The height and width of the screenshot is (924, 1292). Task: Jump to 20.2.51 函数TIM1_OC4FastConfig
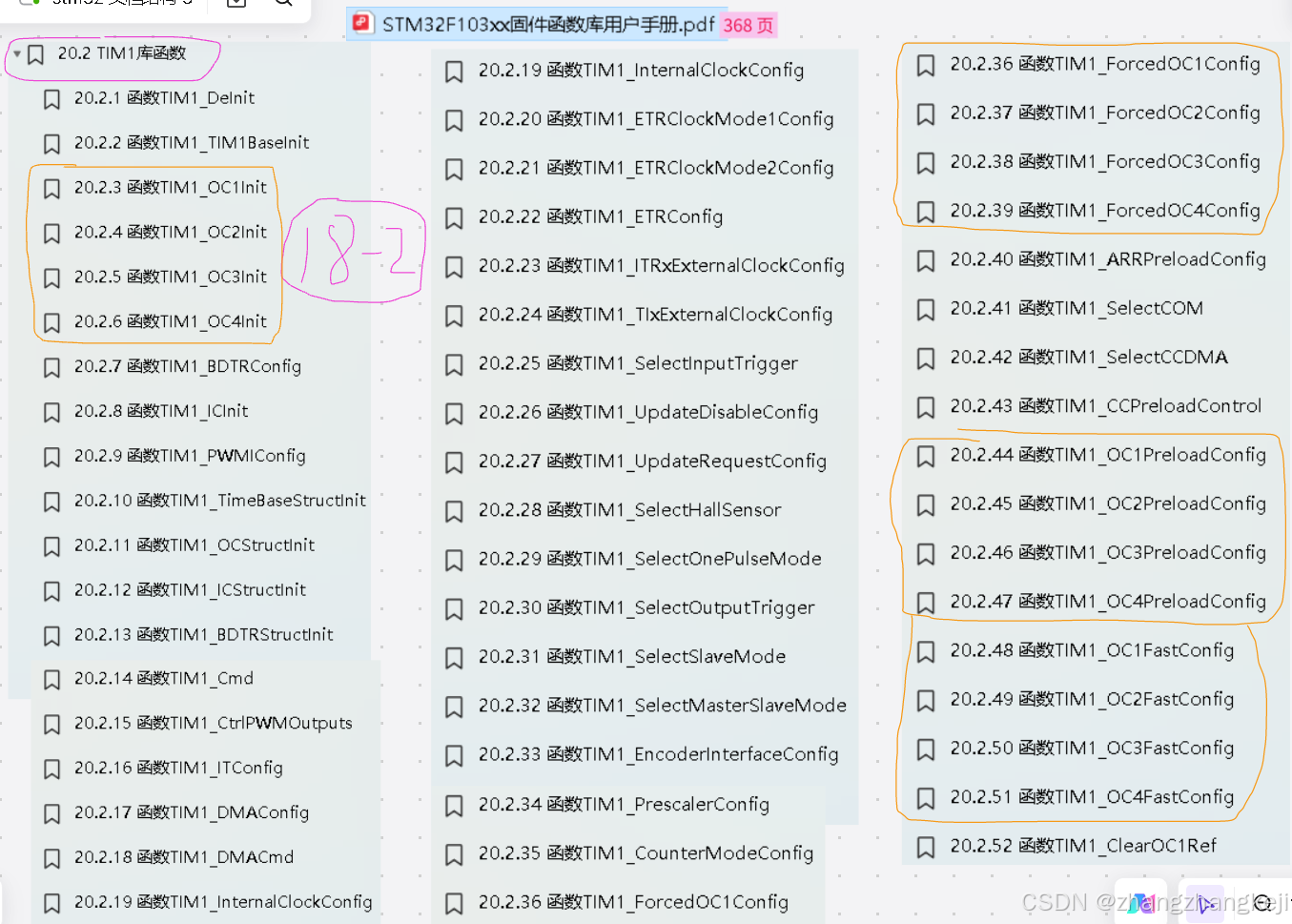(x=1092, y=798)
